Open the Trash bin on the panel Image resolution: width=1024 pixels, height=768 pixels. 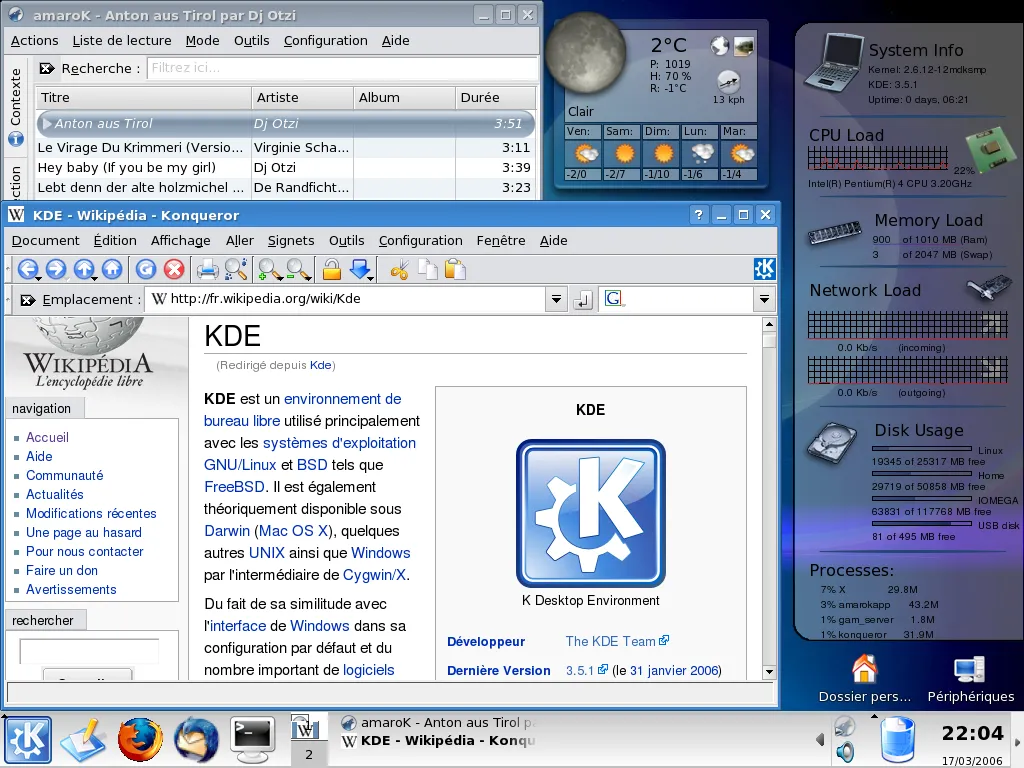[x=898, y=740]
